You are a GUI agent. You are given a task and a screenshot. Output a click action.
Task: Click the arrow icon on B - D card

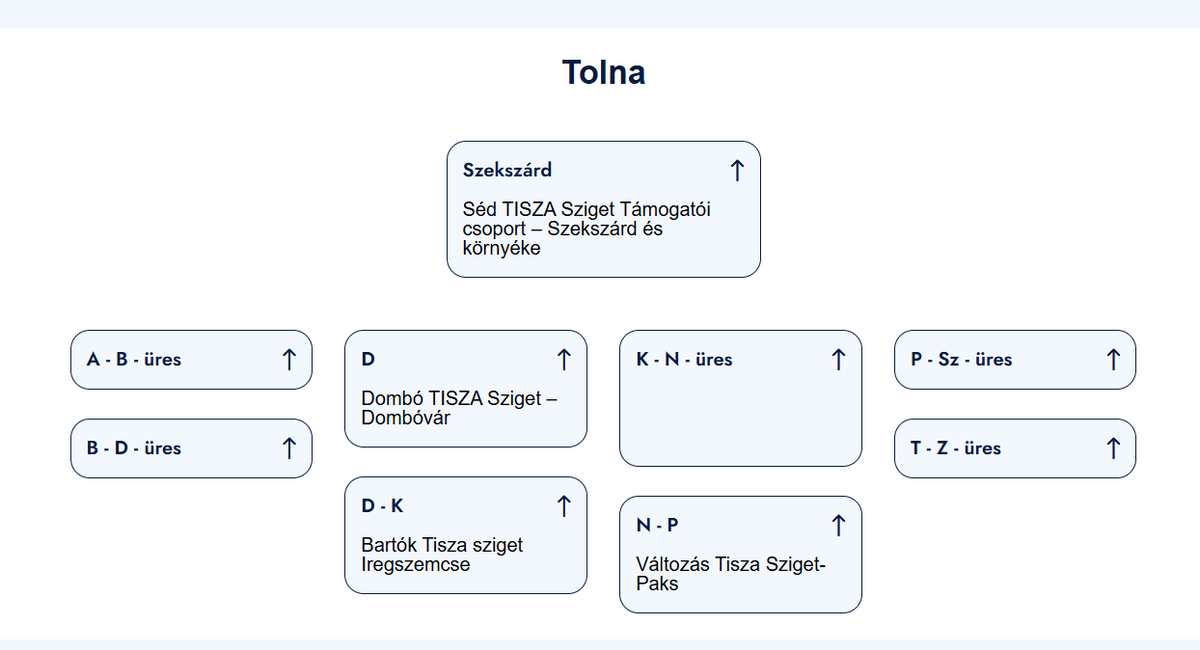tap(289, 448)
